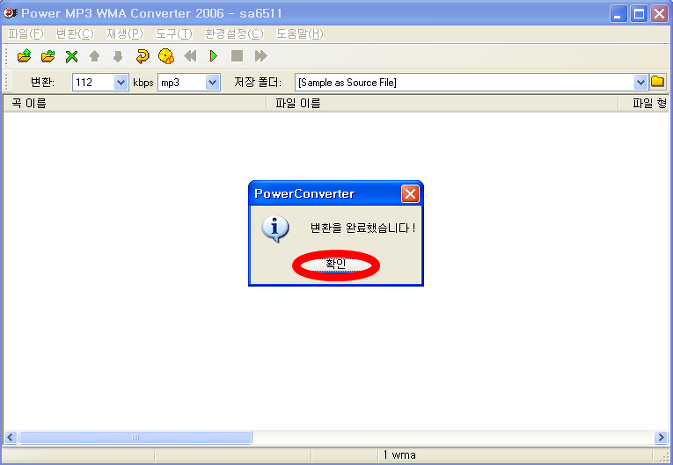673x465 pixels.
Task: Open the 환경설정(C) menu
Action: point(234,34)
